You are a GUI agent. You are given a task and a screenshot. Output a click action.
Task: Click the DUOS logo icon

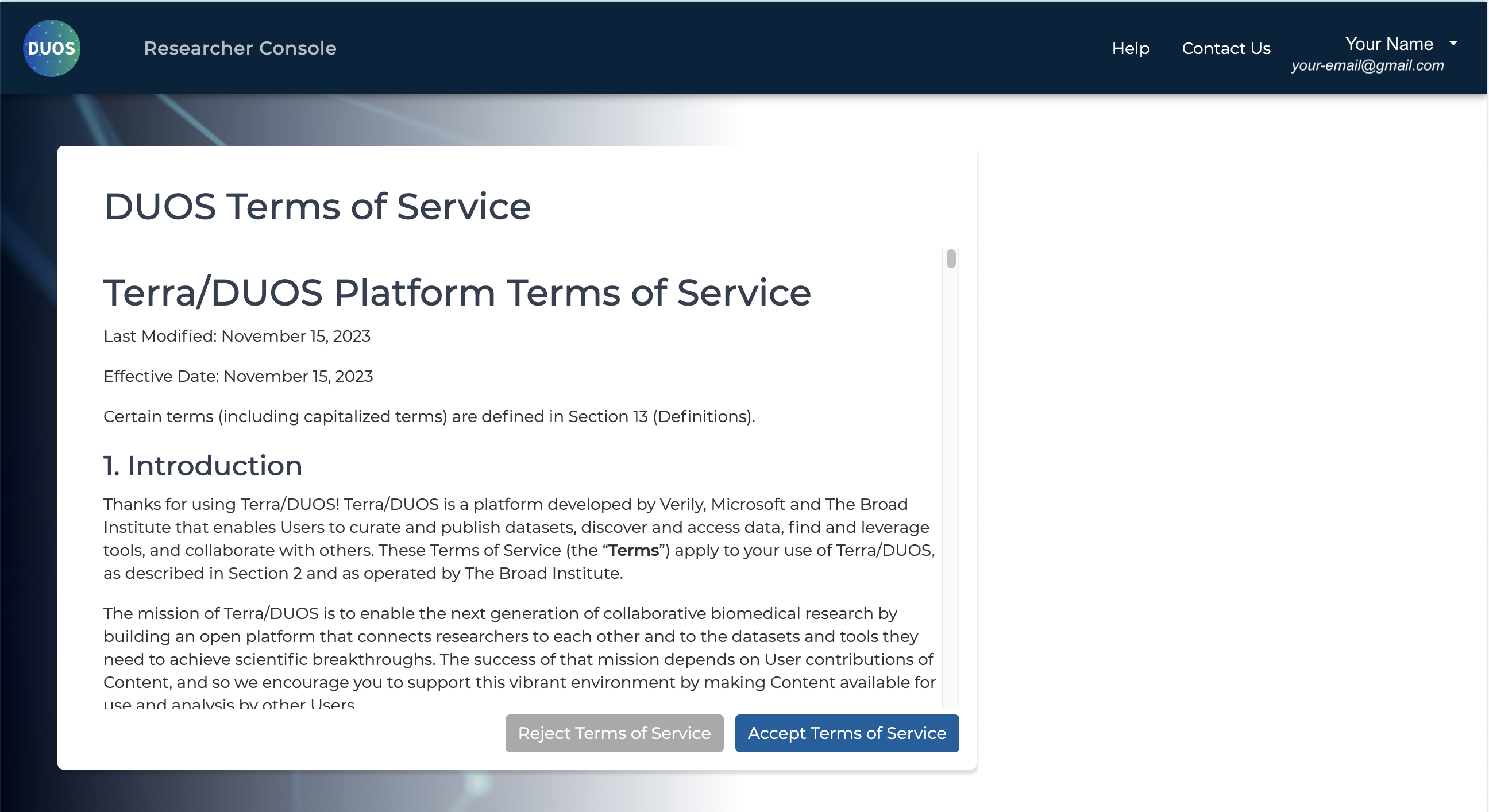tap(52, 48)
